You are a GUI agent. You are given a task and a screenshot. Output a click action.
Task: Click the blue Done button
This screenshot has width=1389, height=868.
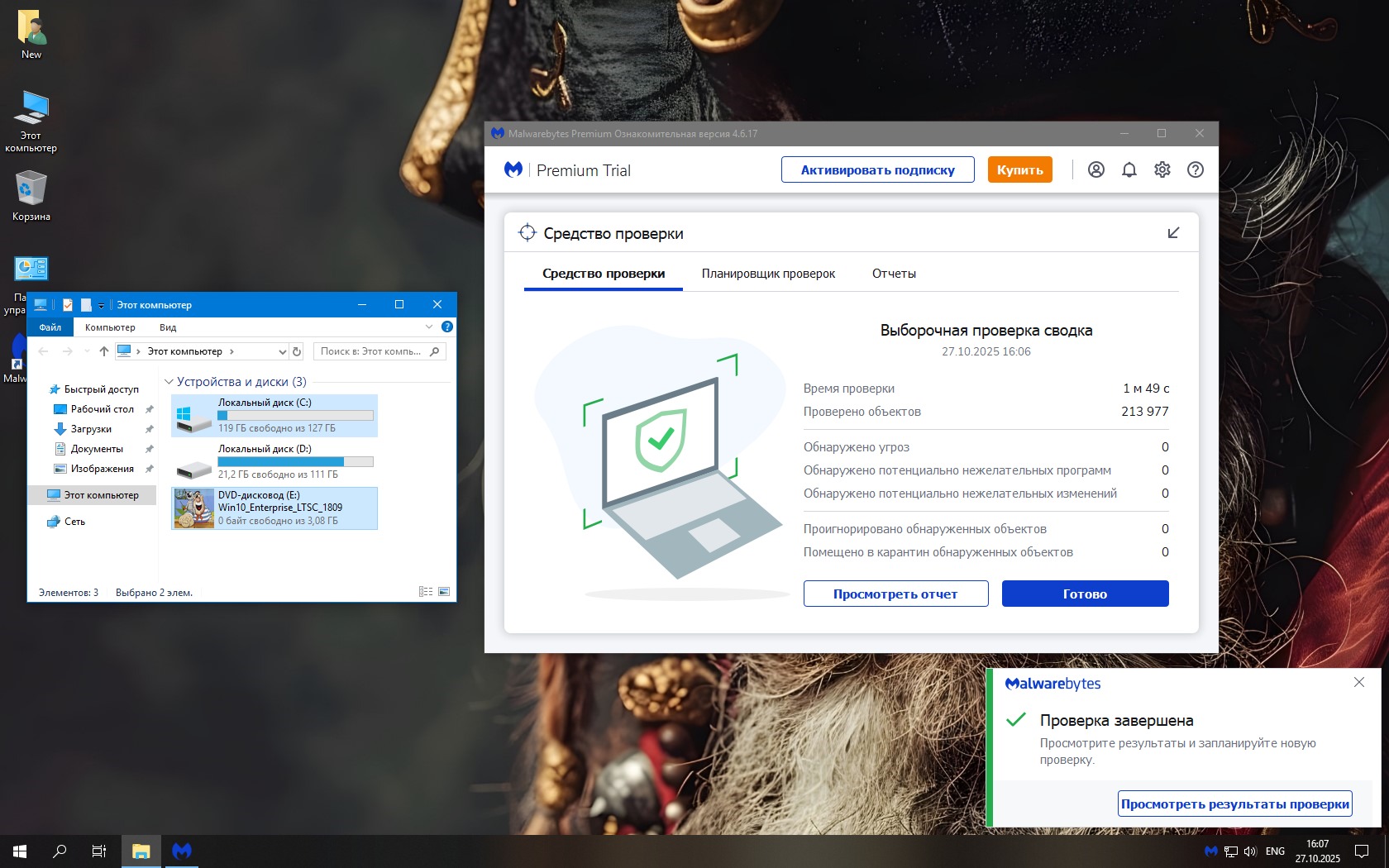[1085, 594]
